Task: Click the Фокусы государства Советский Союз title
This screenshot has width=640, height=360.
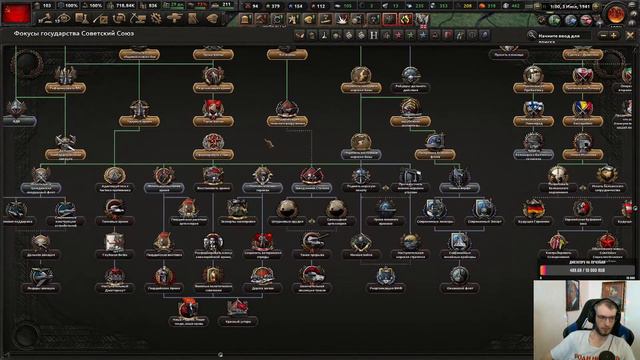Action: 73,33
